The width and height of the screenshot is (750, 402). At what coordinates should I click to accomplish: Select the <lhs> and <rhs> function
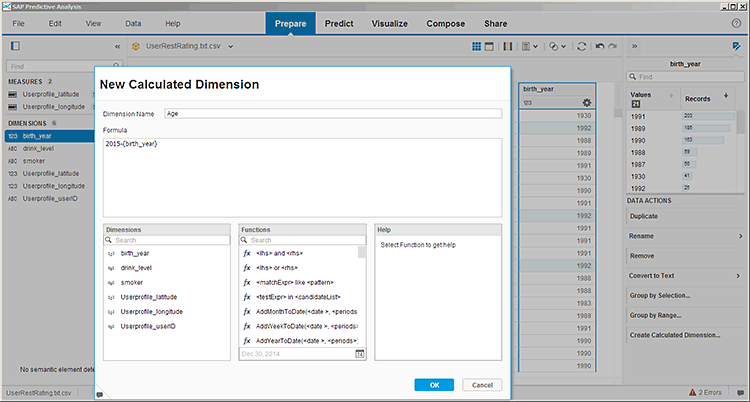tap(279, 253)
